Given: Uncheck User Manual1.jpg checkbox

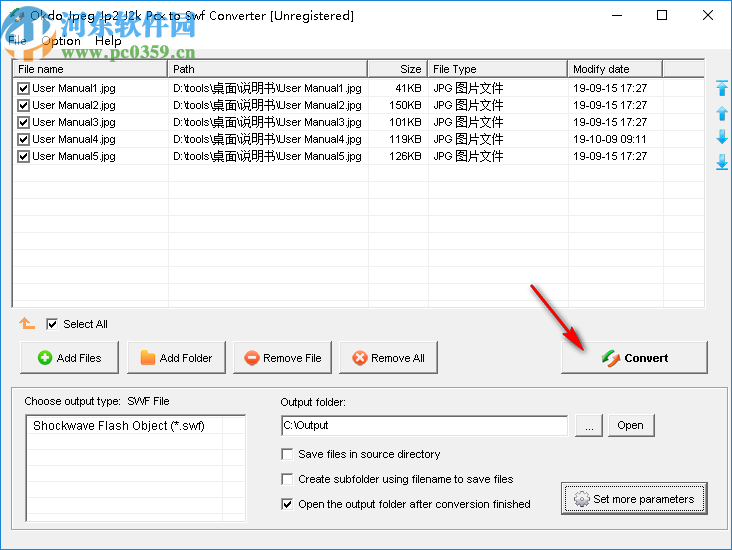Looking at the screenshot, I should [23, 88].
